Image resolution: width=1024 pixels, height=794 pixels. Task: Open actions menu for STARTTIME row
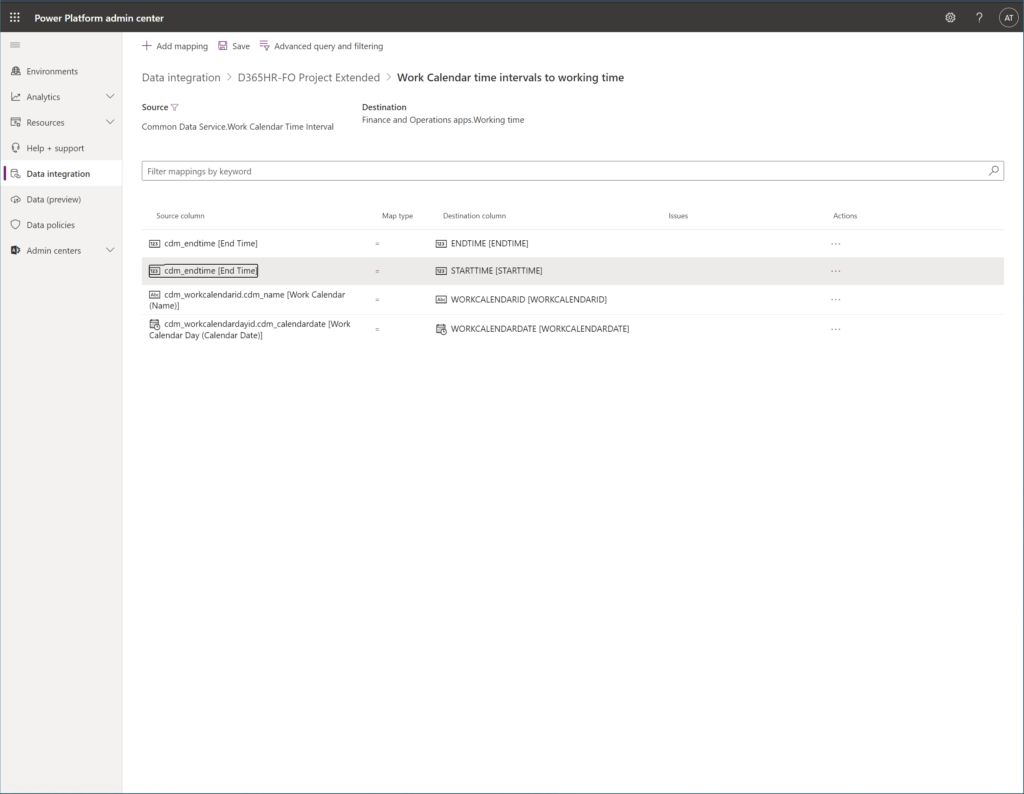click(x=835, y=271)
